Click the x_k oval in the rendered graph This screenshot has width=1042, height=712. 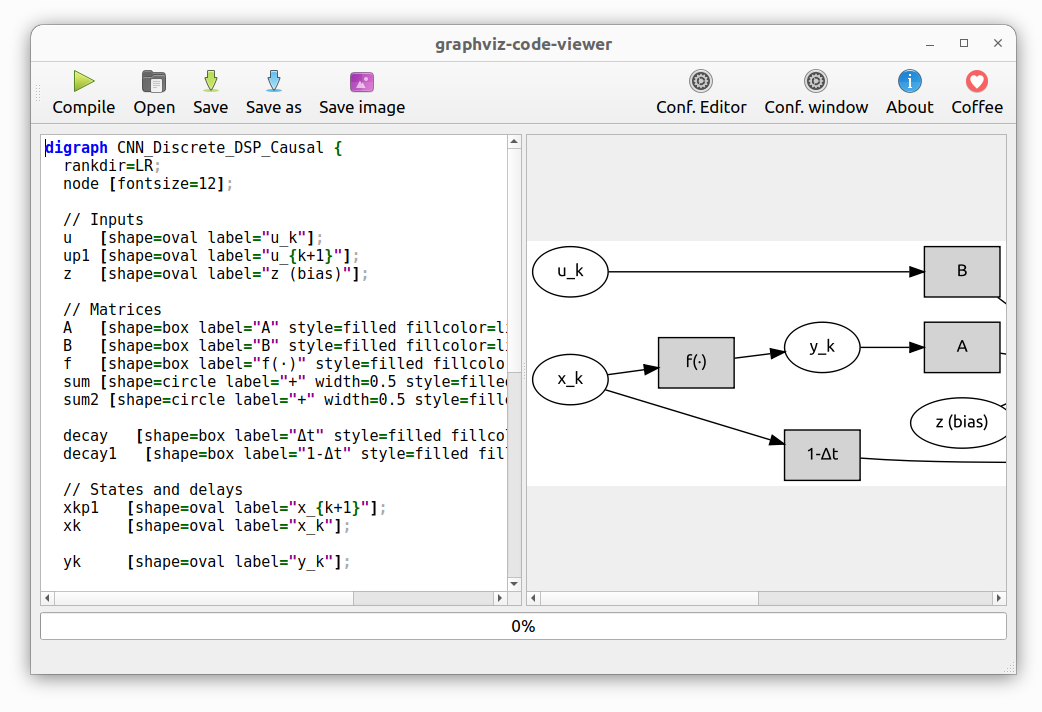tap(569, 379)
